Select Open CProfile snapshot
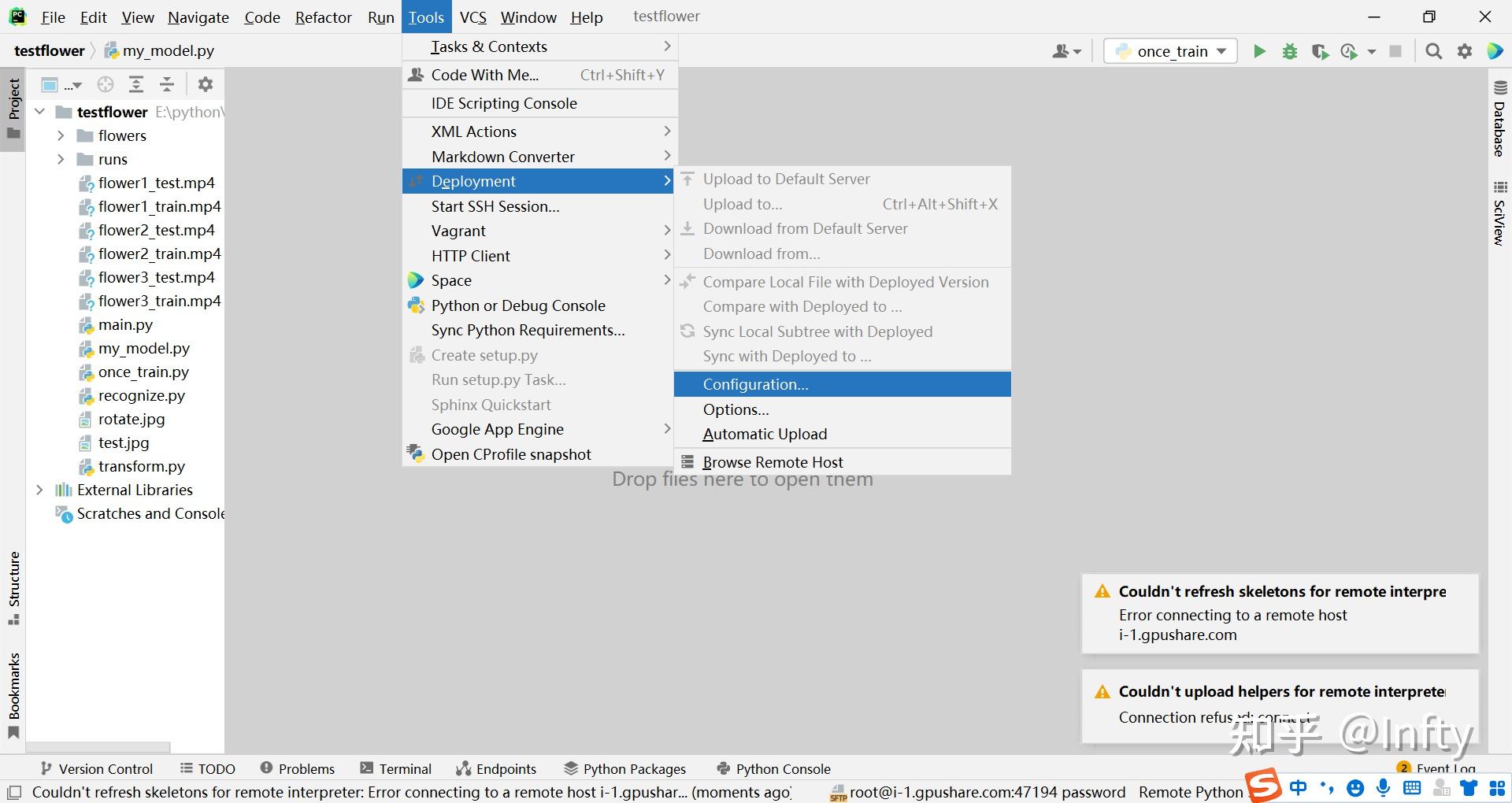Screen dimensions: 1512x803 point(539,454)
